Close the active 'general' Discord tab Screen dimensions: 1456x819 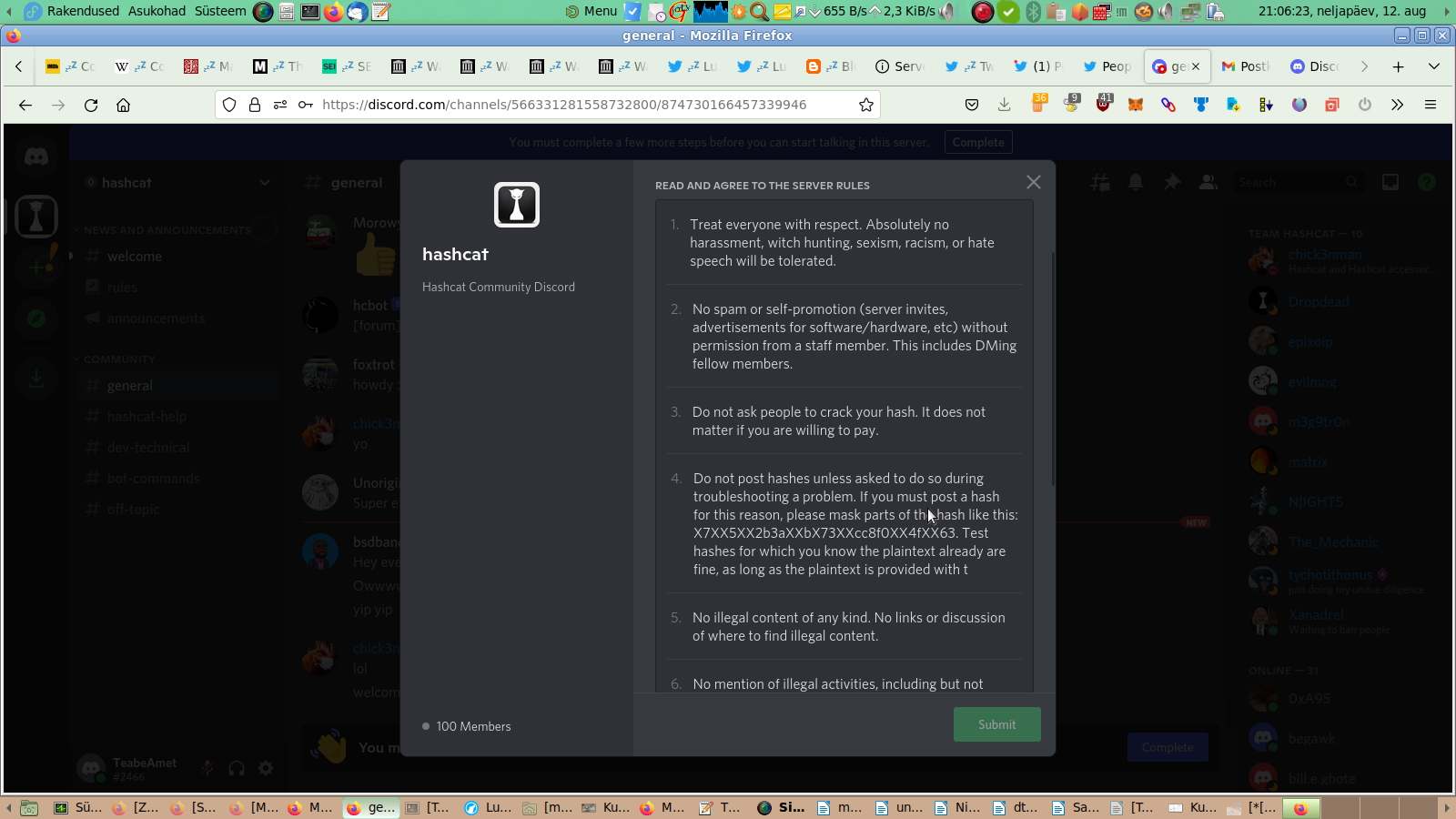1196,66
